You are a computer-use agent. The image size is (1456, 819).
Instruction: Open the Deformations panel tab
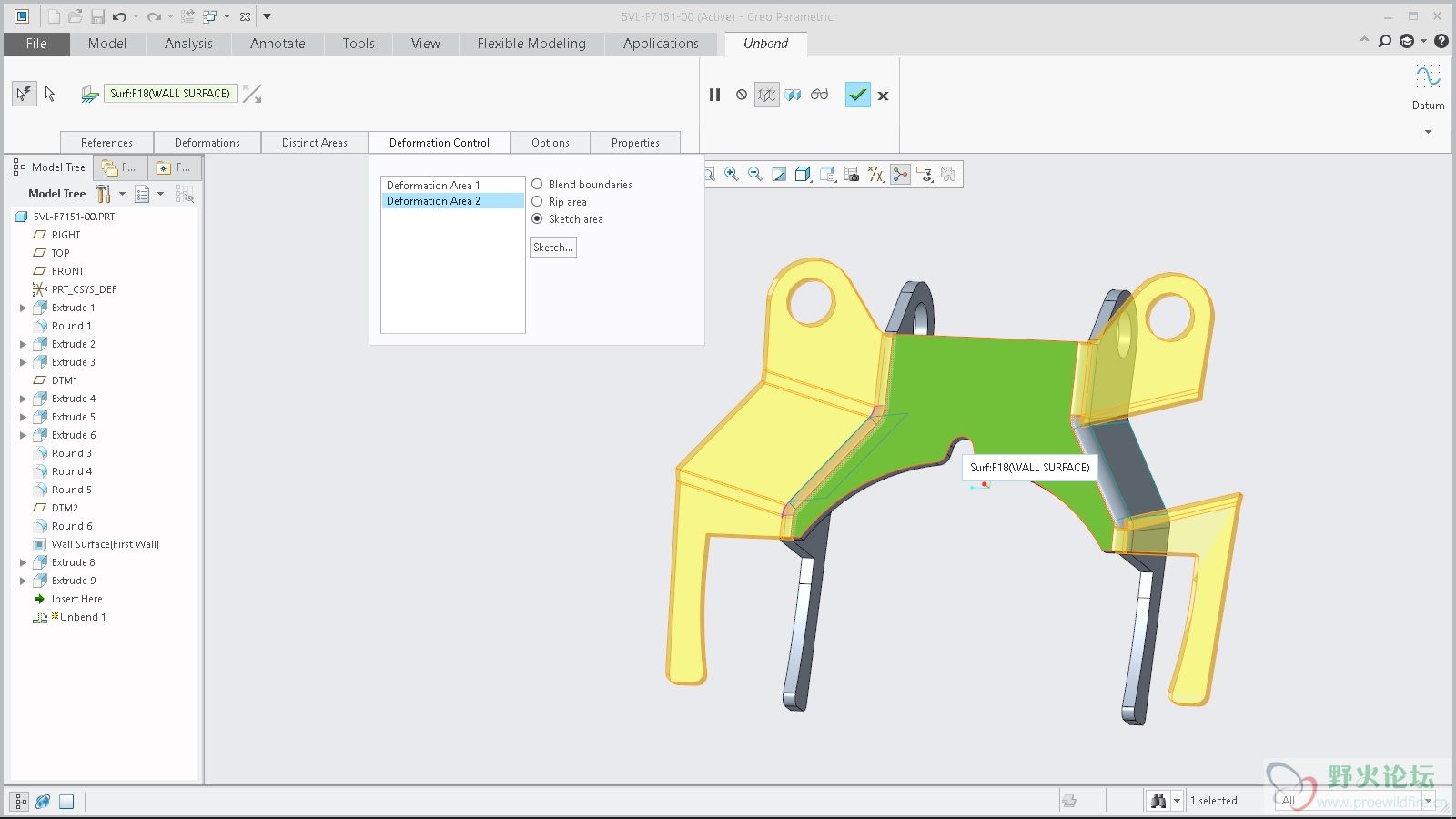tap(207, 143)
